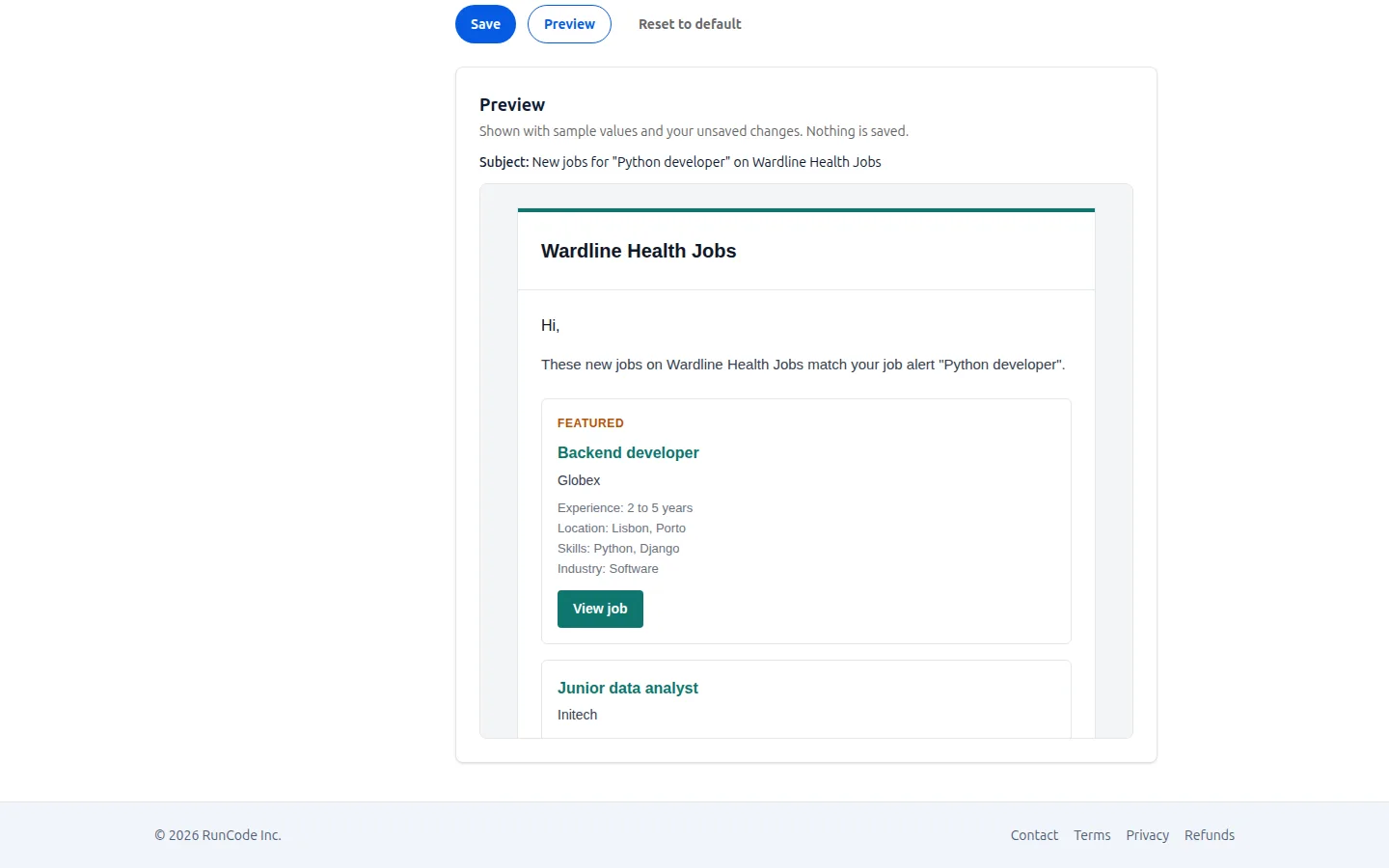Open the email Preview button

coord(569,24)
